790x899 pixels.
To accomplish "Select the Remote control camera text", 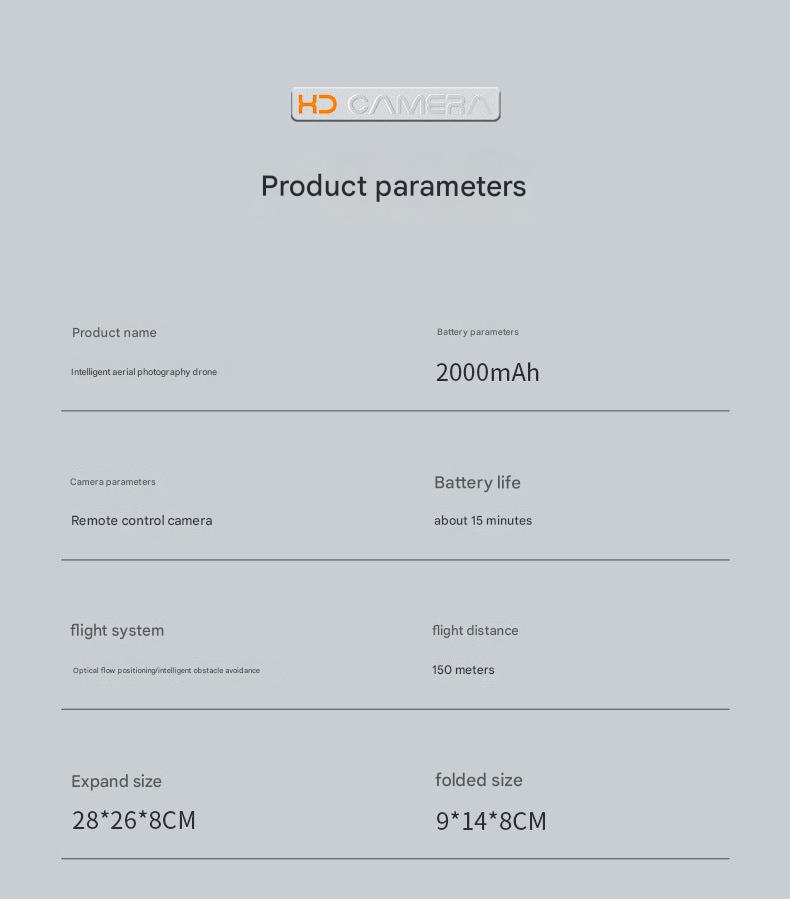I will click(142, 521).
